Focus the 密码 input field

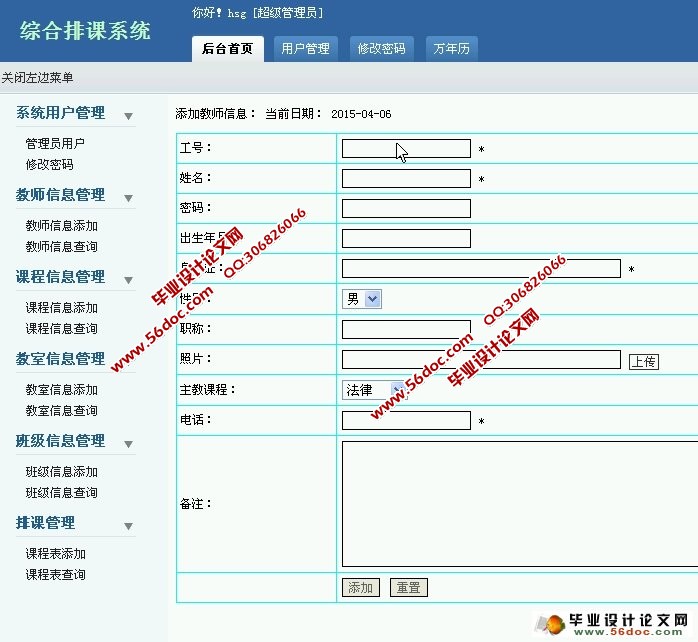[406, 208]
